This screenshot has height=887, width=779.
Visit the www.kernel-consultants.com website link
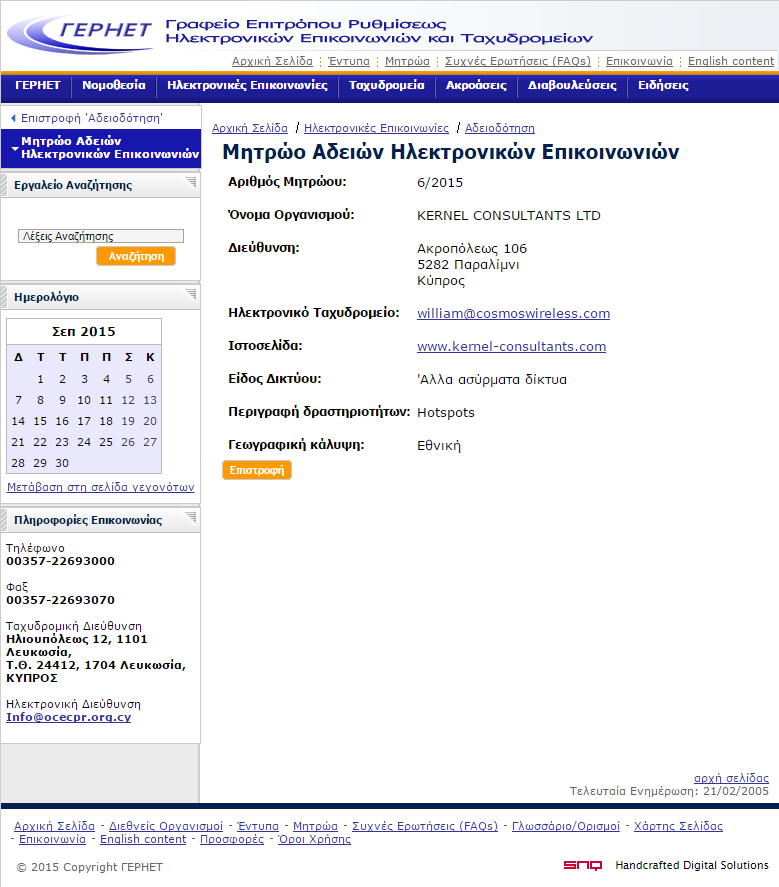(511, 347)
